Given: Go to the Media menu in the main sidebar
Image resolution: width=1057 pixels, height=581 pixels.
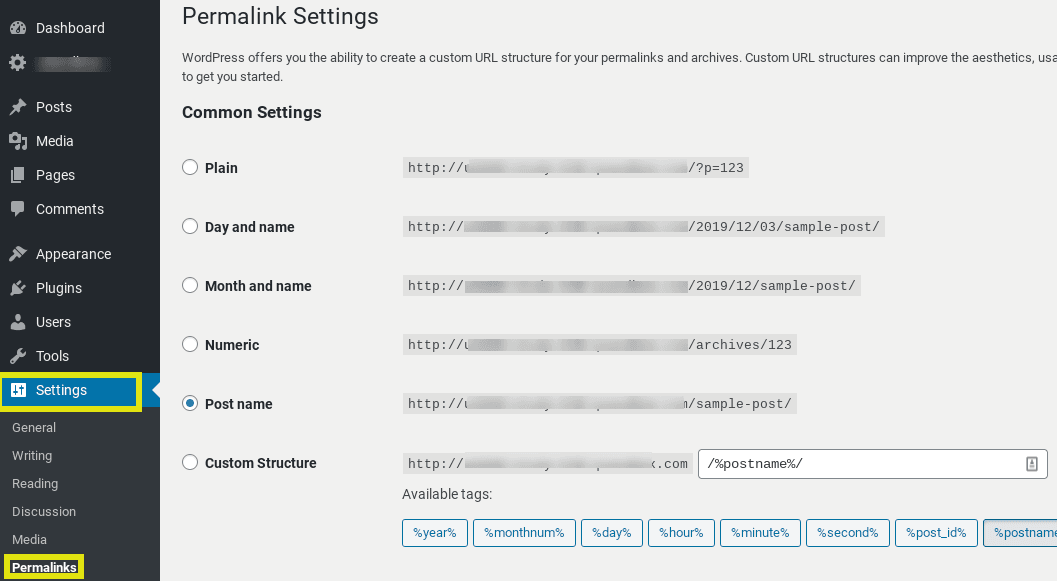Looking at the screenshot, I should click(x=55, y=141).
